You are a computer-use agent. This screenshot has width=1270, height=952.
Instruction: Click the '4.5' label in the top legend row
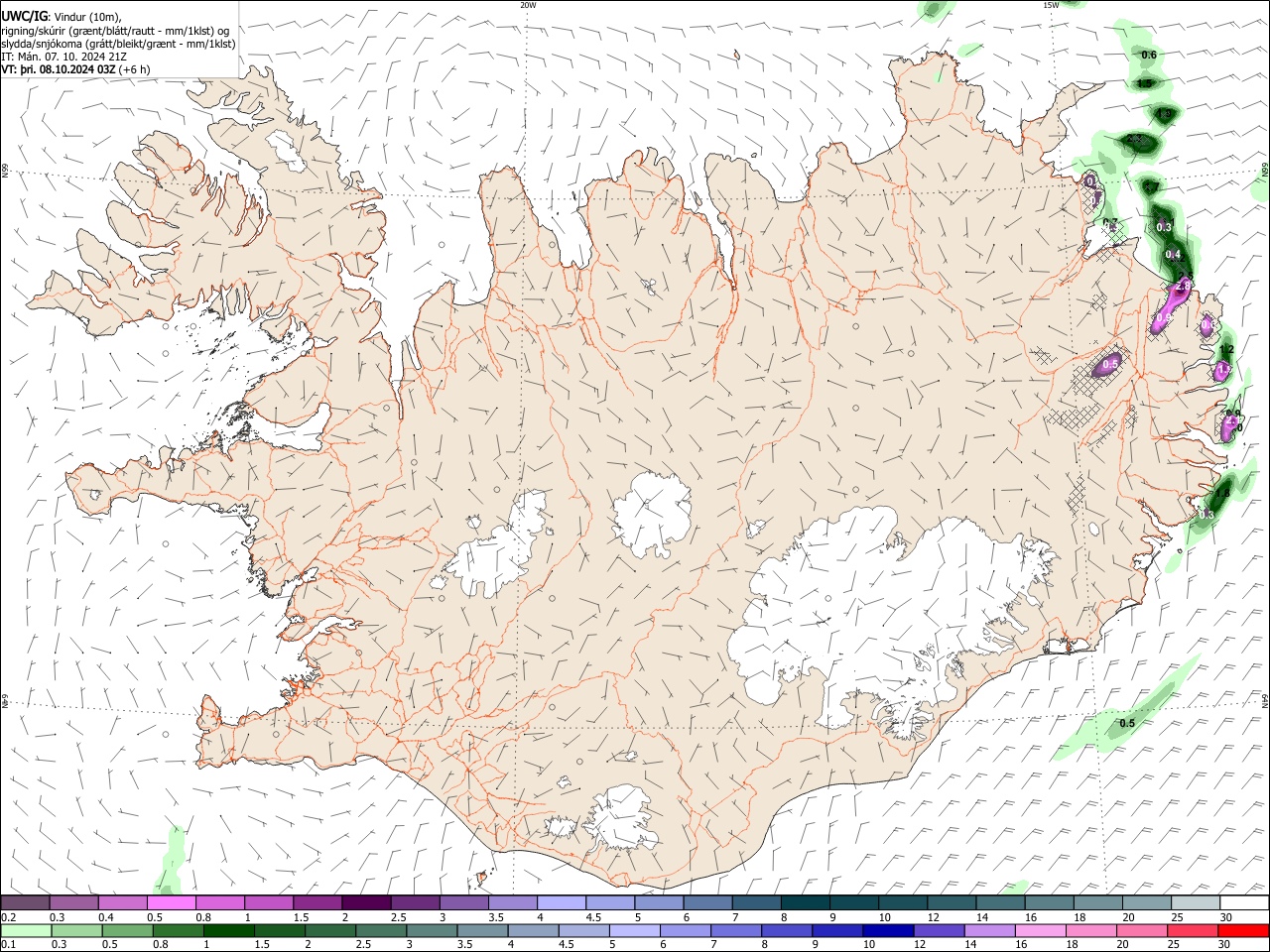coord(593,917)
